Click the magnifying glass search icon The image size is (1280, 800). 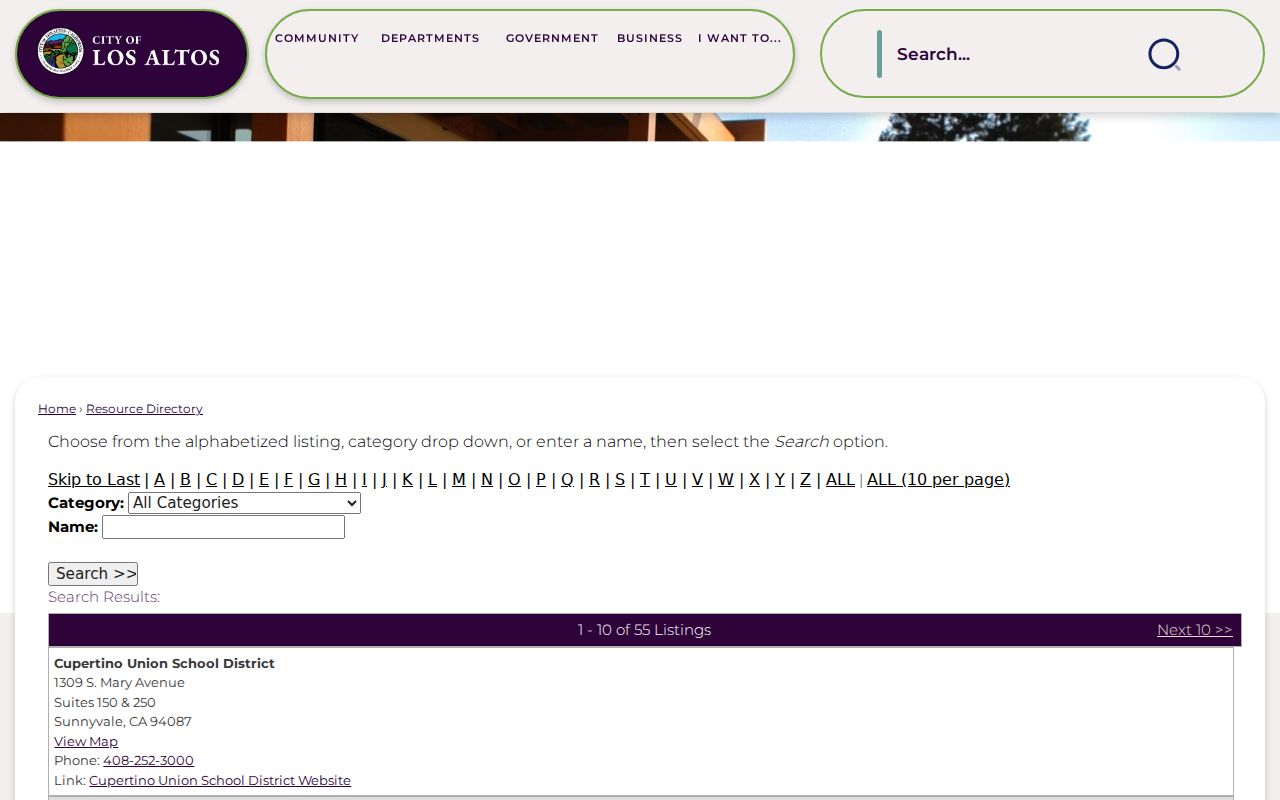click(x=1164, y=54)
